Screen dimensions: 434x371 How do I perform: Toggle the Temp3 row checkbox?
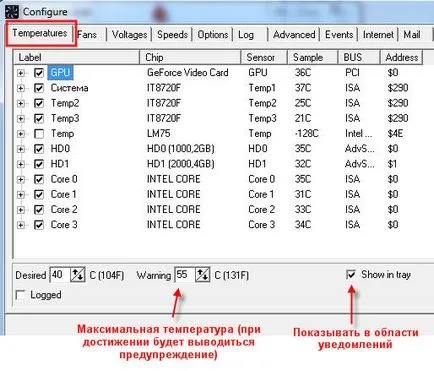(x=39, y=118)
